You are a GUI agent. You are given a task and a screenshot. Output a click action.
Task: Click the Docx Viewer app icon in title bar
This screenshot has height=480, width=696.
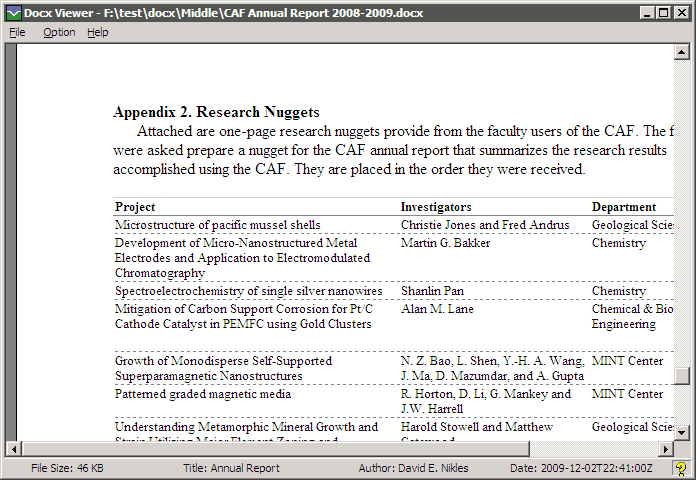point(14,13)
